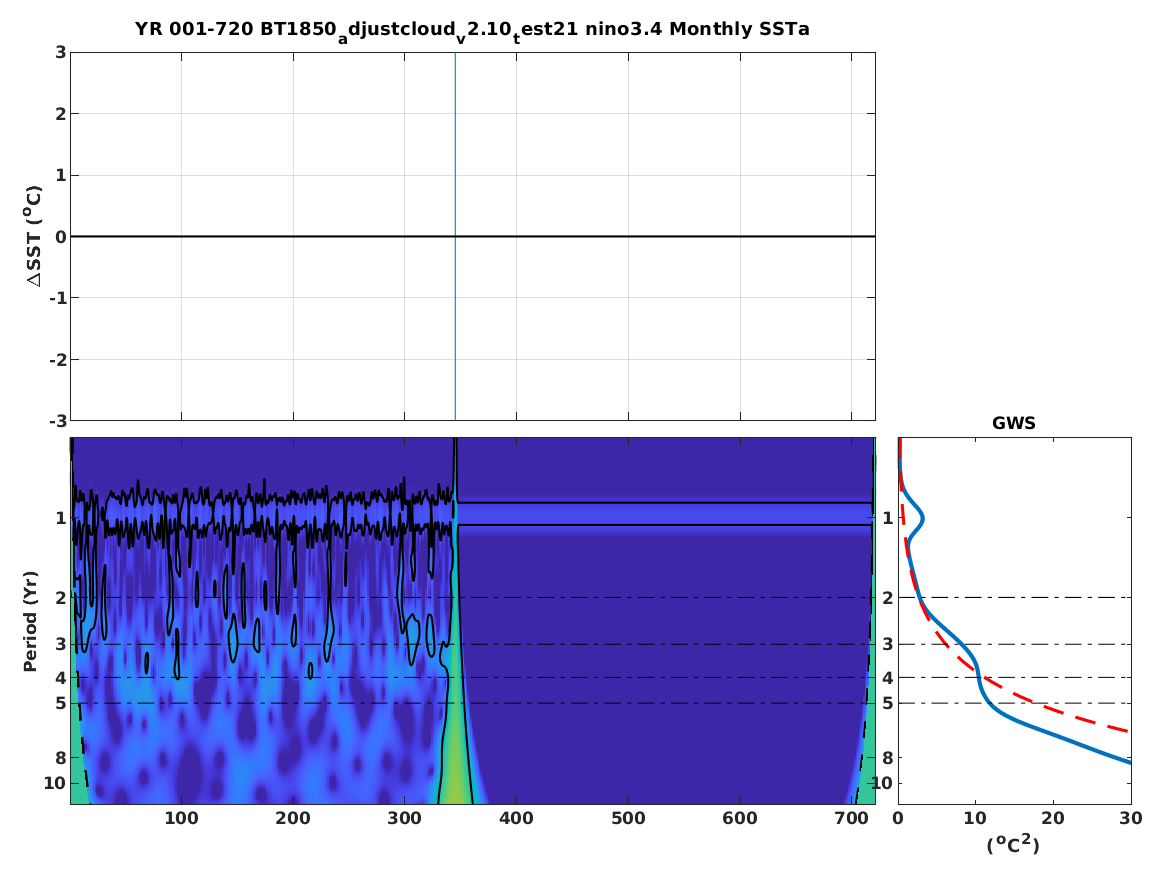The height and width of the screenshot is (875, 1167).
Task: Click the x-axis tick label 600
Action: 740,818
